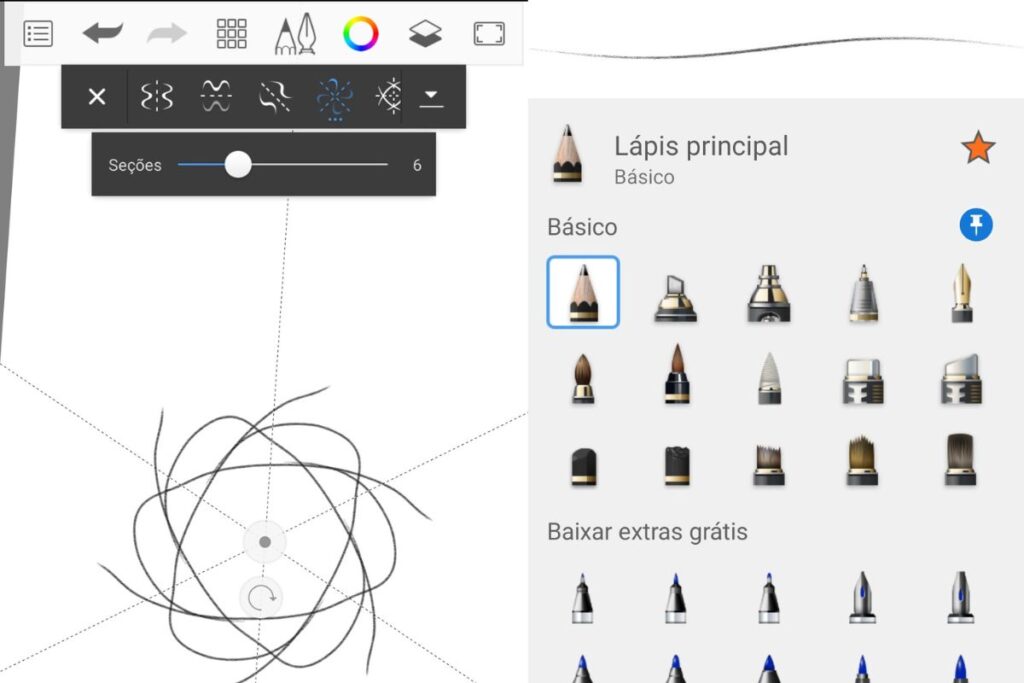Image resolution: width=1024 pixels, height=683 pixels.
Task: Select the gold fountain-pen nib brush
Action: click(x=961, y=293)
